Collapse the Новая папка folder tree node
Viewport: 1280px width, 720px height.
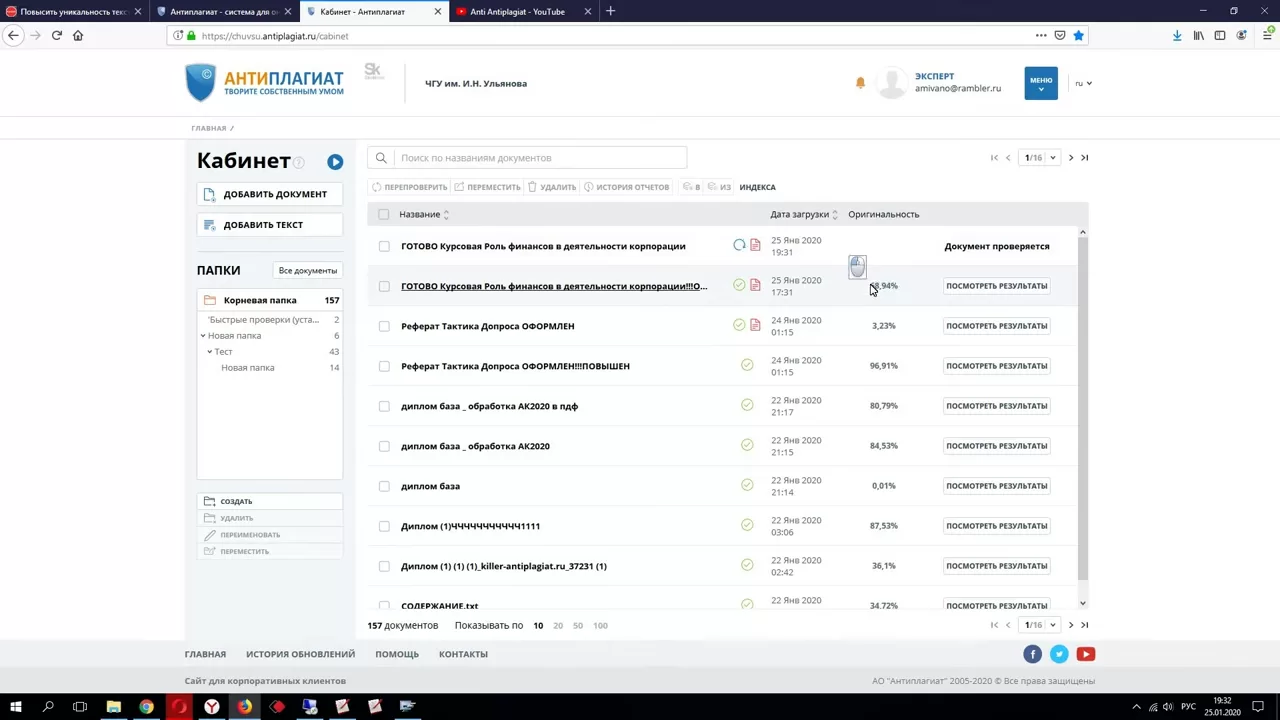click(x=203, y=336)
